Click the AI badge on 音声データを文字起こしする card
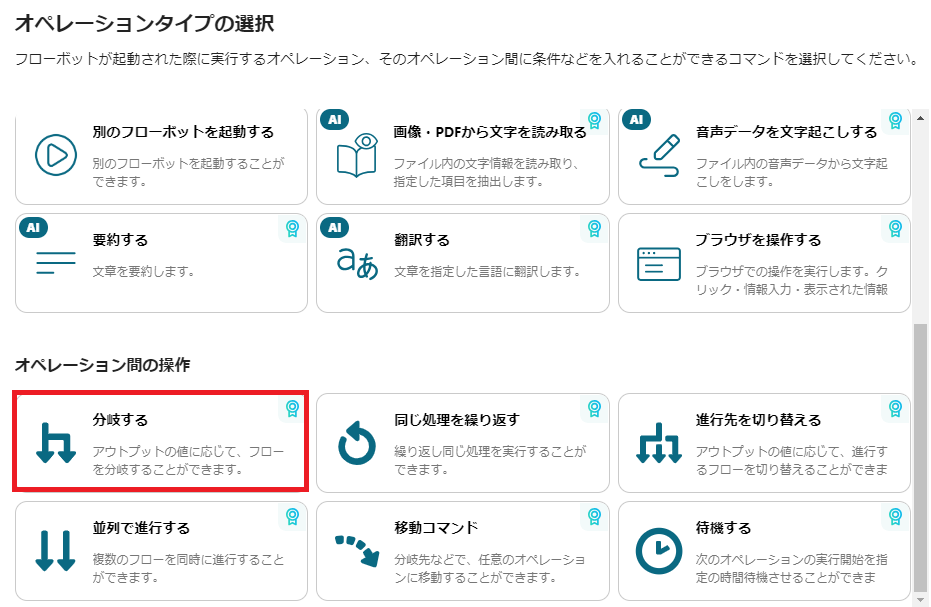This screenshot has width=931, height=607. tap(636, 120)
